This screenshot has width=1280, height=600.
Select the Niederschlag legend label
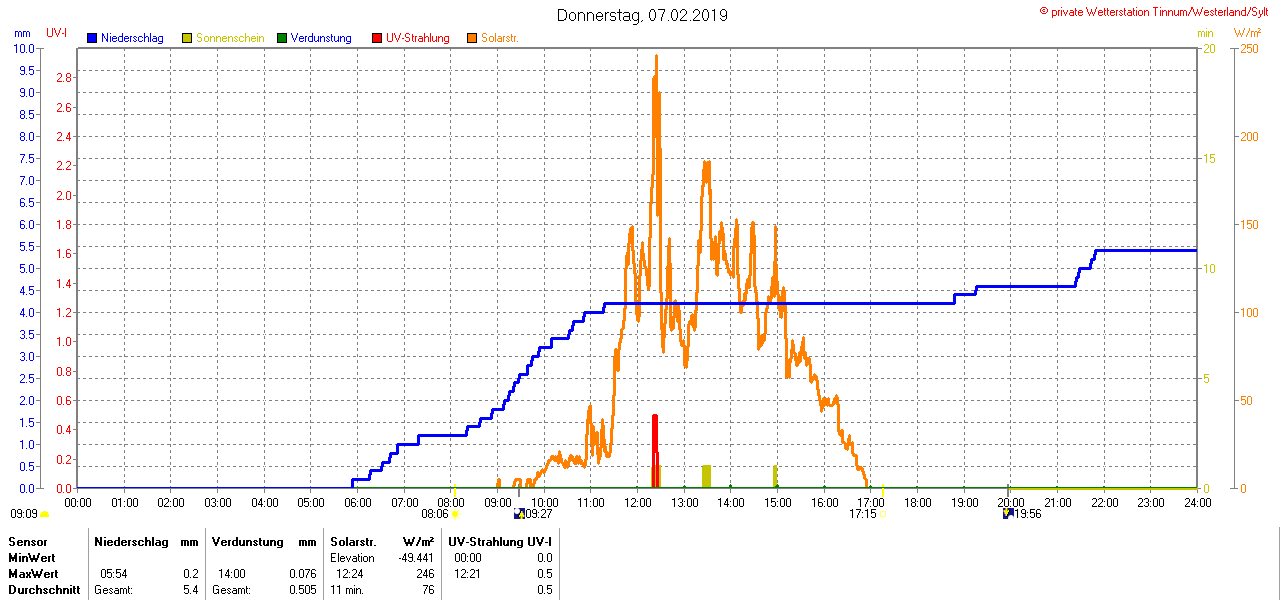pyautogui.click(x=132, y=38)
